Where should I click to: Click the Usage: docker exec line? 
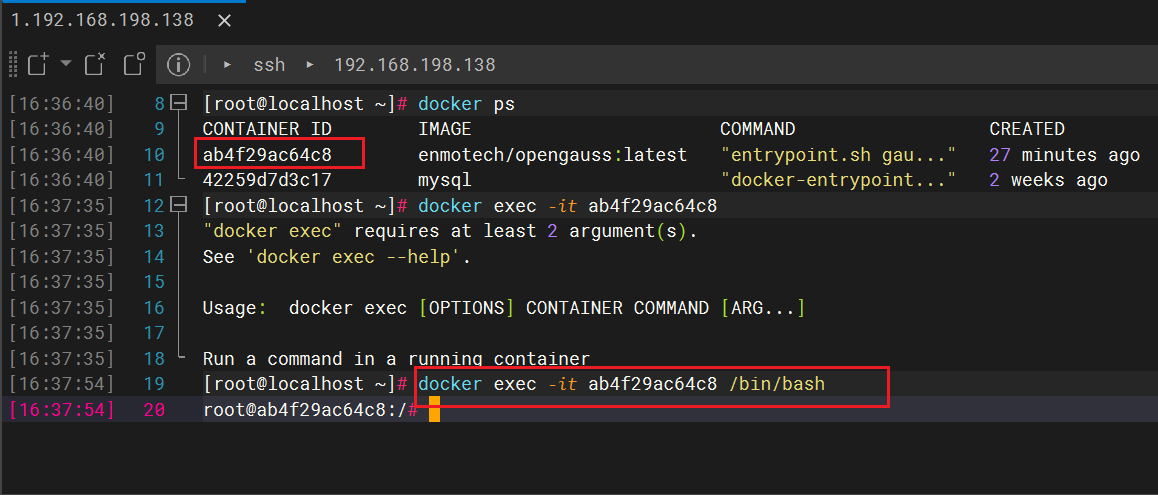[504, 307]
